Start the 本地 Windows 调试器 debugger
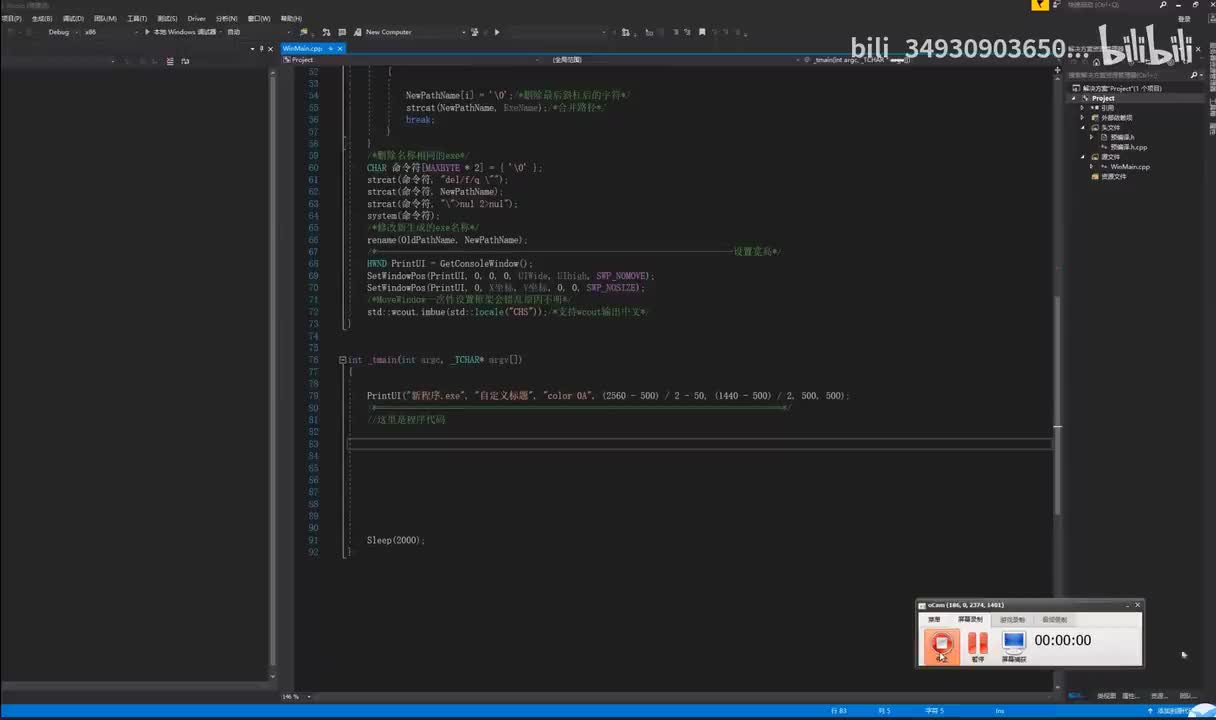The width and height of the screenshot is (1216, 720). coord(184,32)
